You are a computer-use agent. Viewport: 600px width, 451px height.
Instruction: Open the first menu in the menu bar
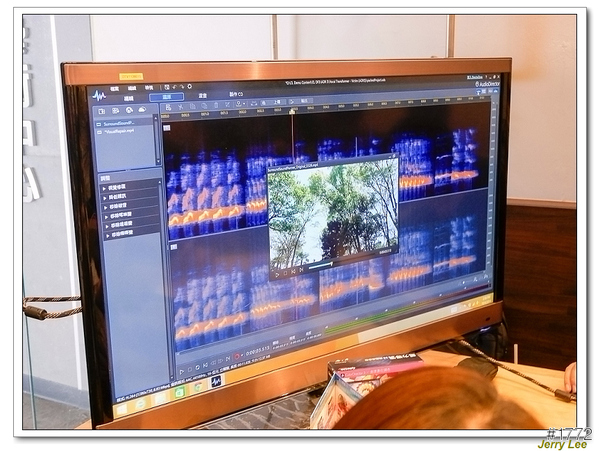click(x=114, y=88)
